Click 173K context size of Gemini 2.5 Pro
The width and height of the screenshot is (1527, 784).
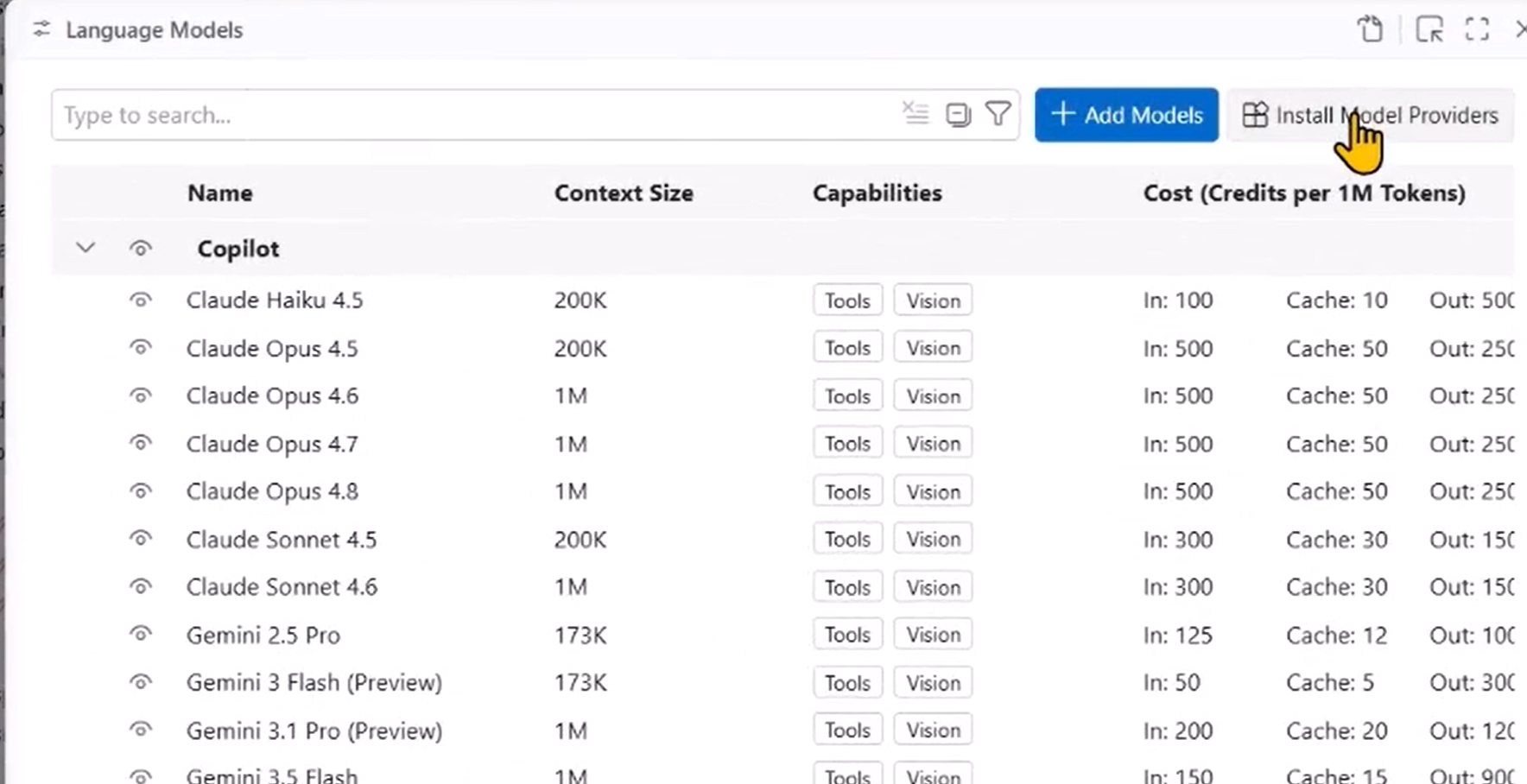[580, 635]
